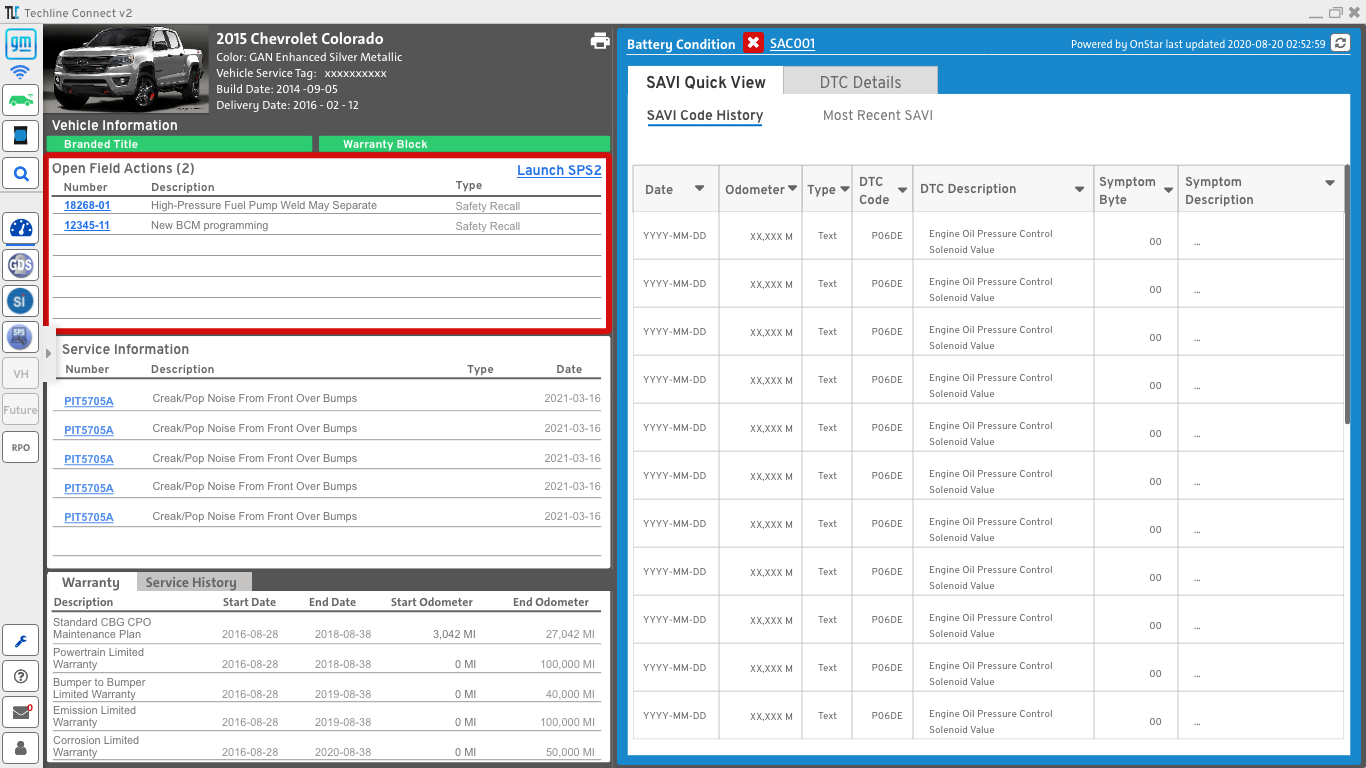Open the DTC Code column dropdown
The height and width of the screenshot is (768, 1366).
pos(902,189)
